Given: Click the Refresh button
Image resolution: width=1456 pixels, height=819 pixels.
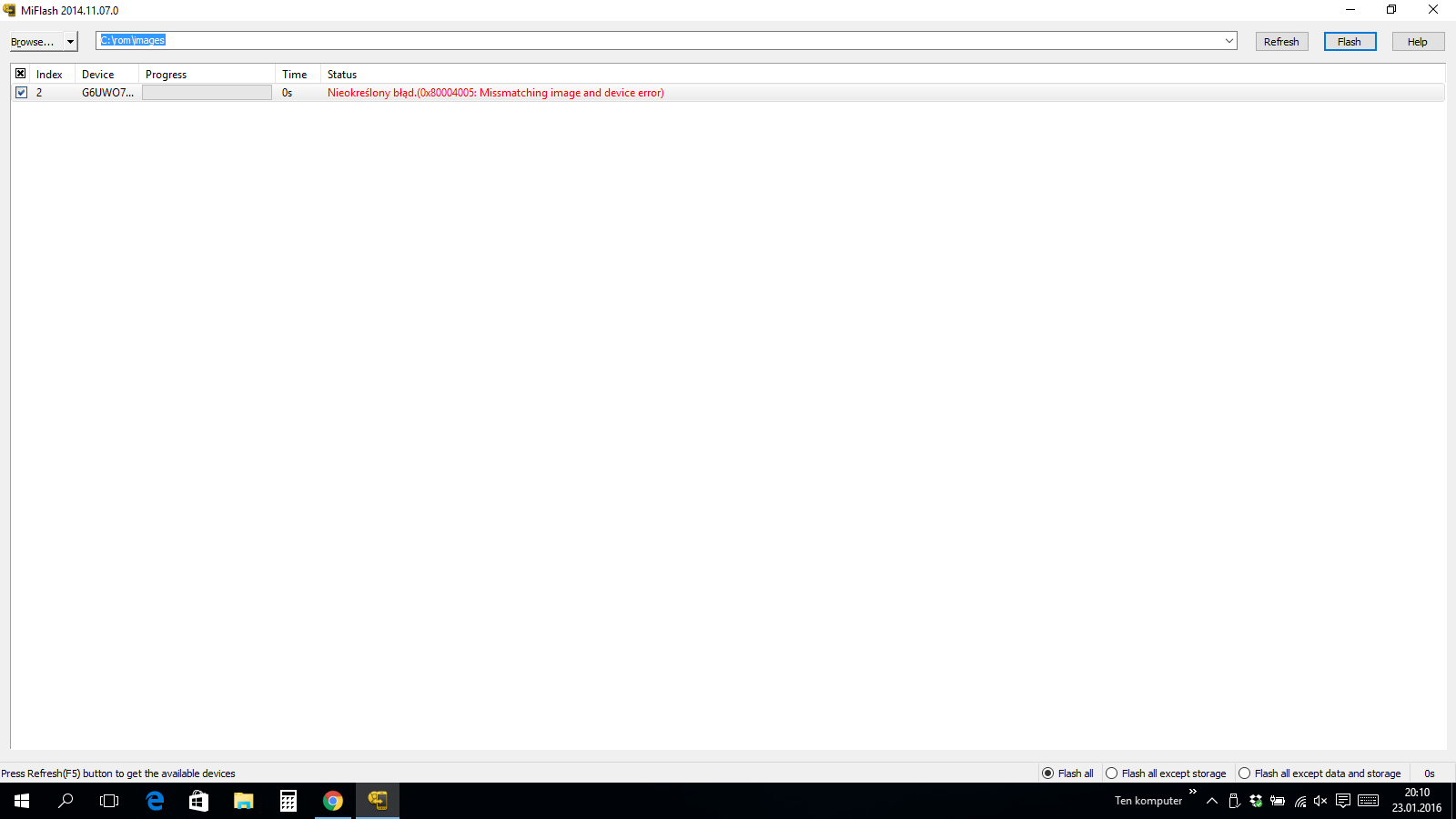Looking at the screenshot, I should [x=1281, y=42].
